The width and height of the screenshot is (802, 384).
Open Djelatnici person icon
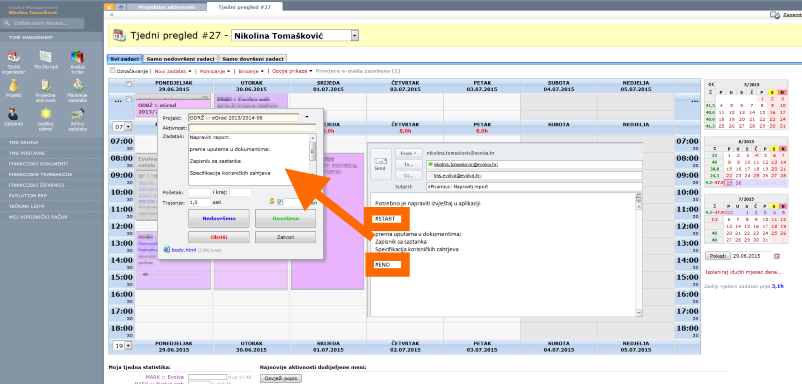(13, 114)
